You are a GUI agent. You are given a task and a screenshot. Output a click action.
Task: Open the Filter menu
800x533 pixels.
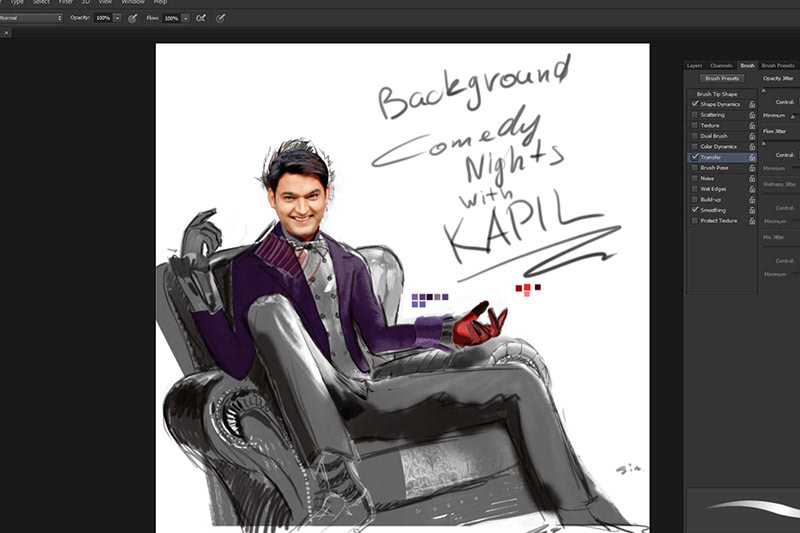(x=66, y=2)
